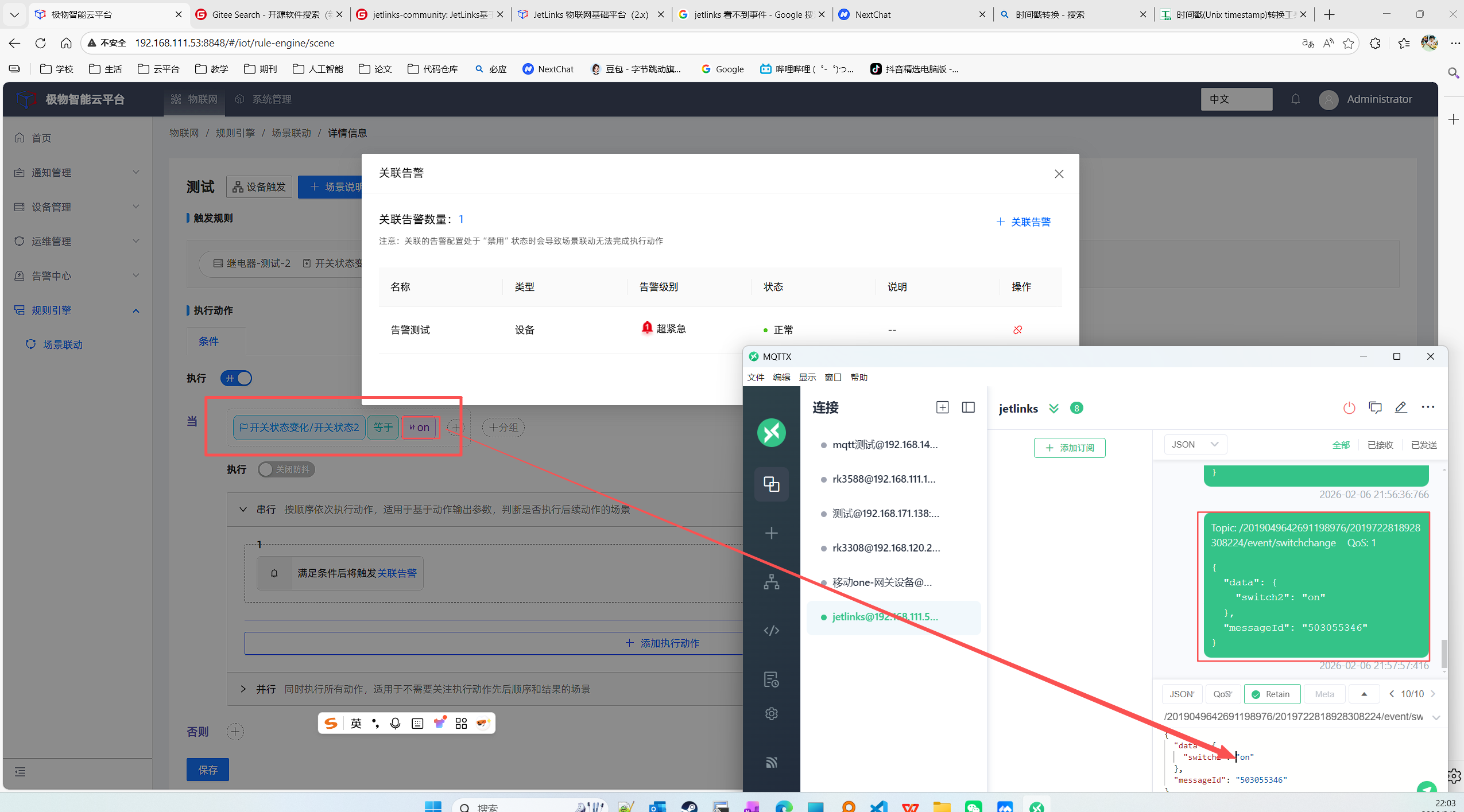
Task: Toggle the 执行 switch showing 开
Action: coord(236,378)
